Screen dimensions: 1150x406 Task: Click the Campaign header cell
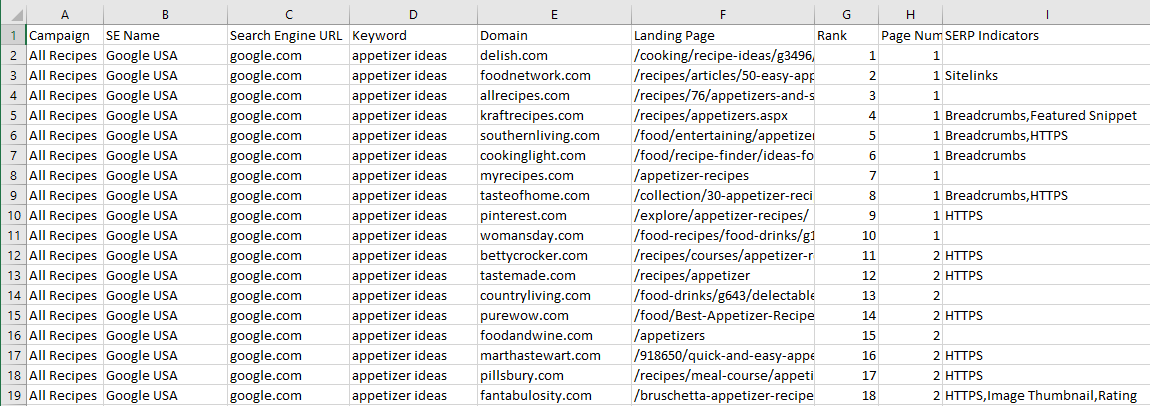click(x=65, y=36)
